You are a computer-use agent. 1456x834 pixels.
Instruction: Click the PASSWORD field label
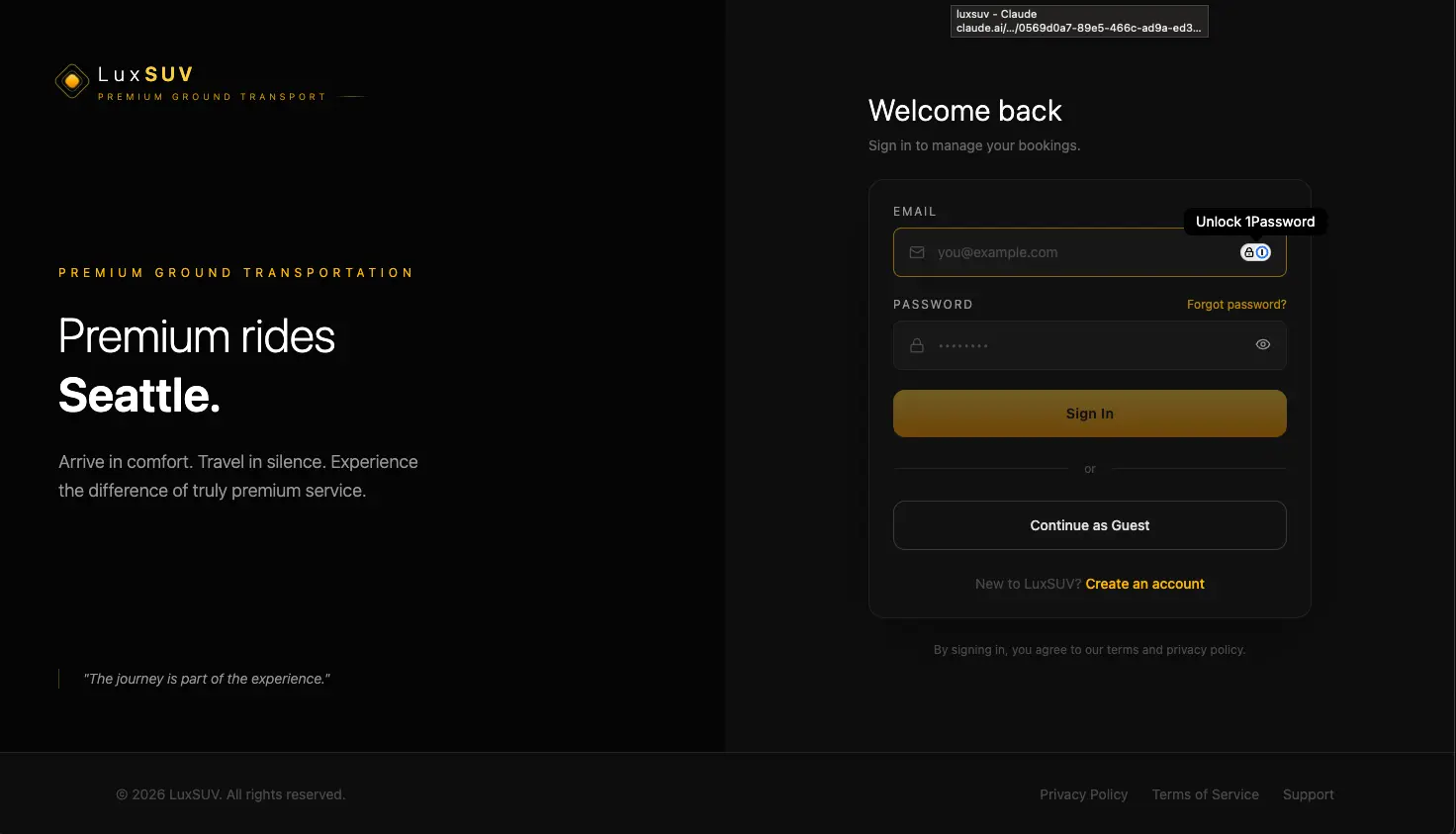click(x=933, y=305)
